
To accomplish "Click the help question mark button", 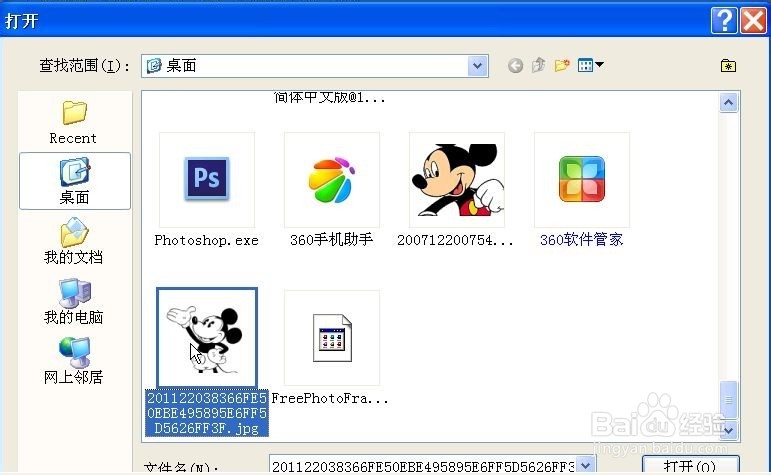I will [724, 21].
